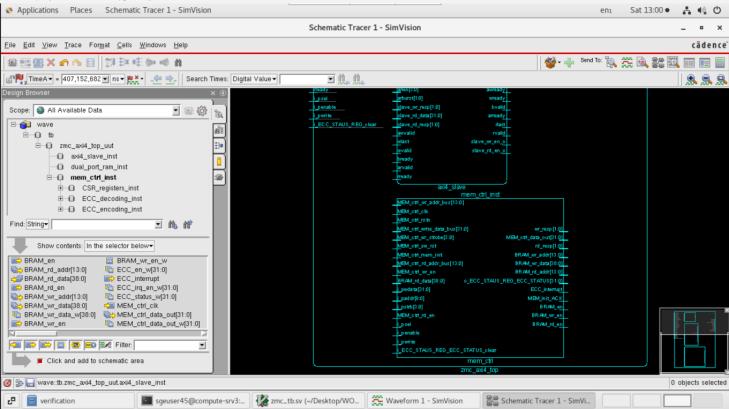Toggle the inputs filter button, first in the filter row
This screenshot has height=409, width=729.
(x=15, y=345)
